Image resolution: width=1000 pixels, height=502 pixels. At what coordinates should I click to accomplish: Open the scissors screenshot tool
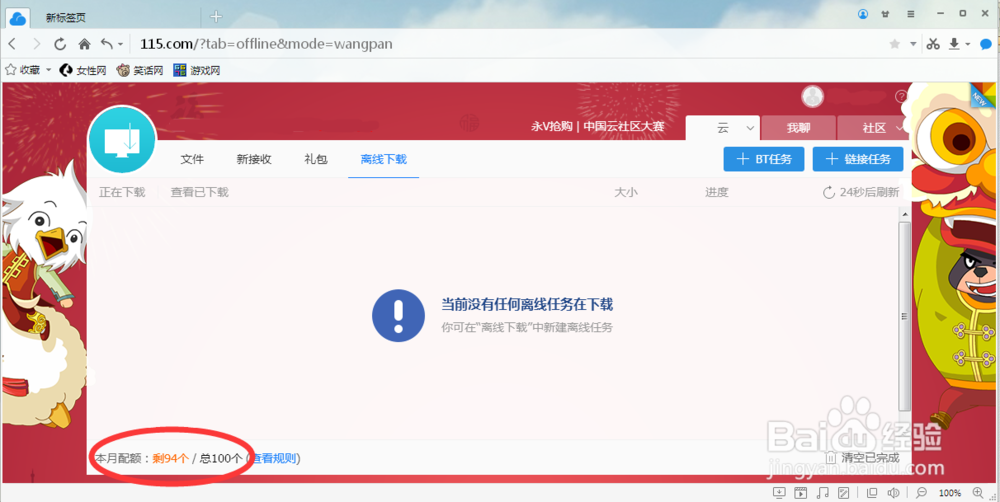point(933,44)
